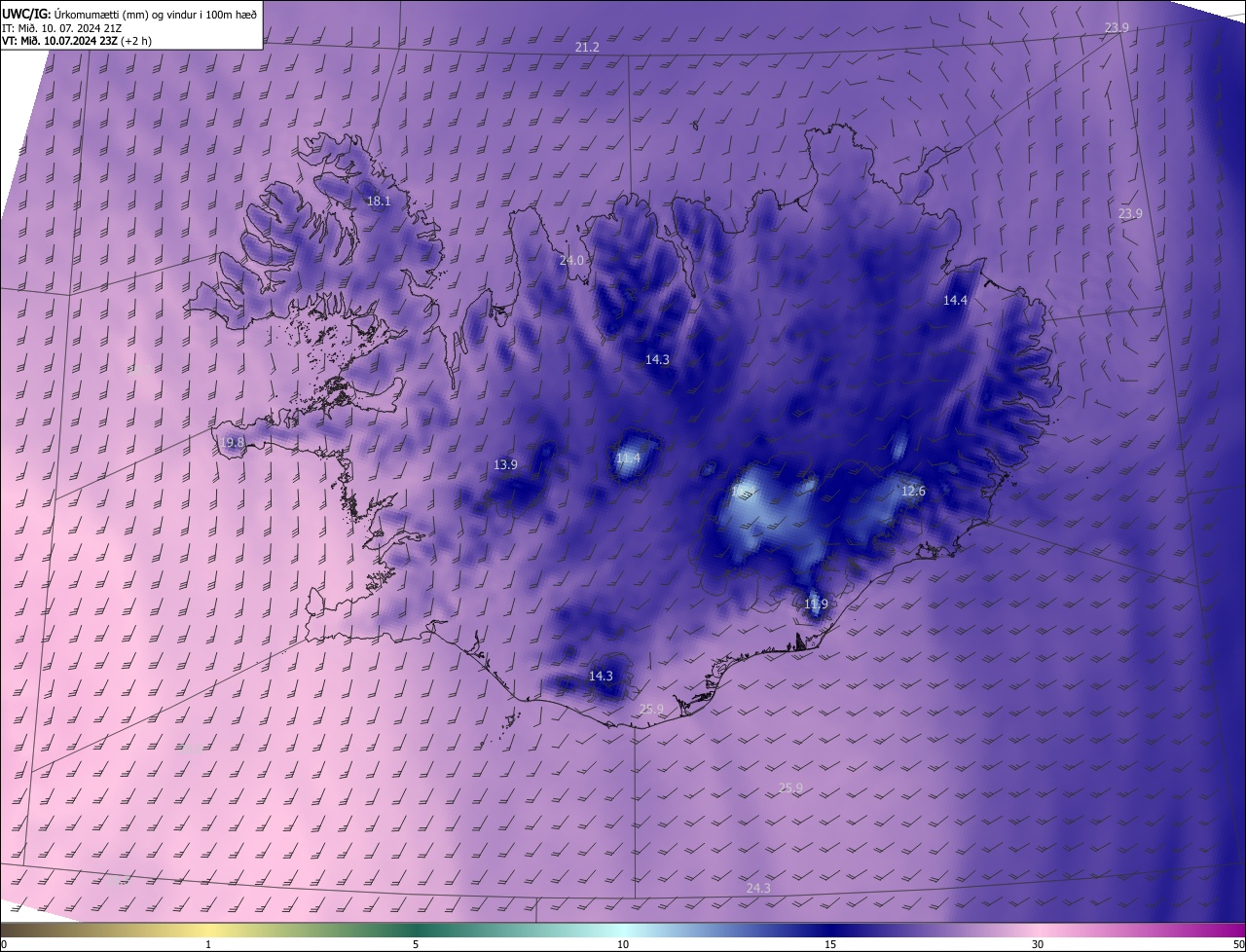Click the 0 tick on the color scale
This screenshot has height=952, width=1246.
point(4,944)
